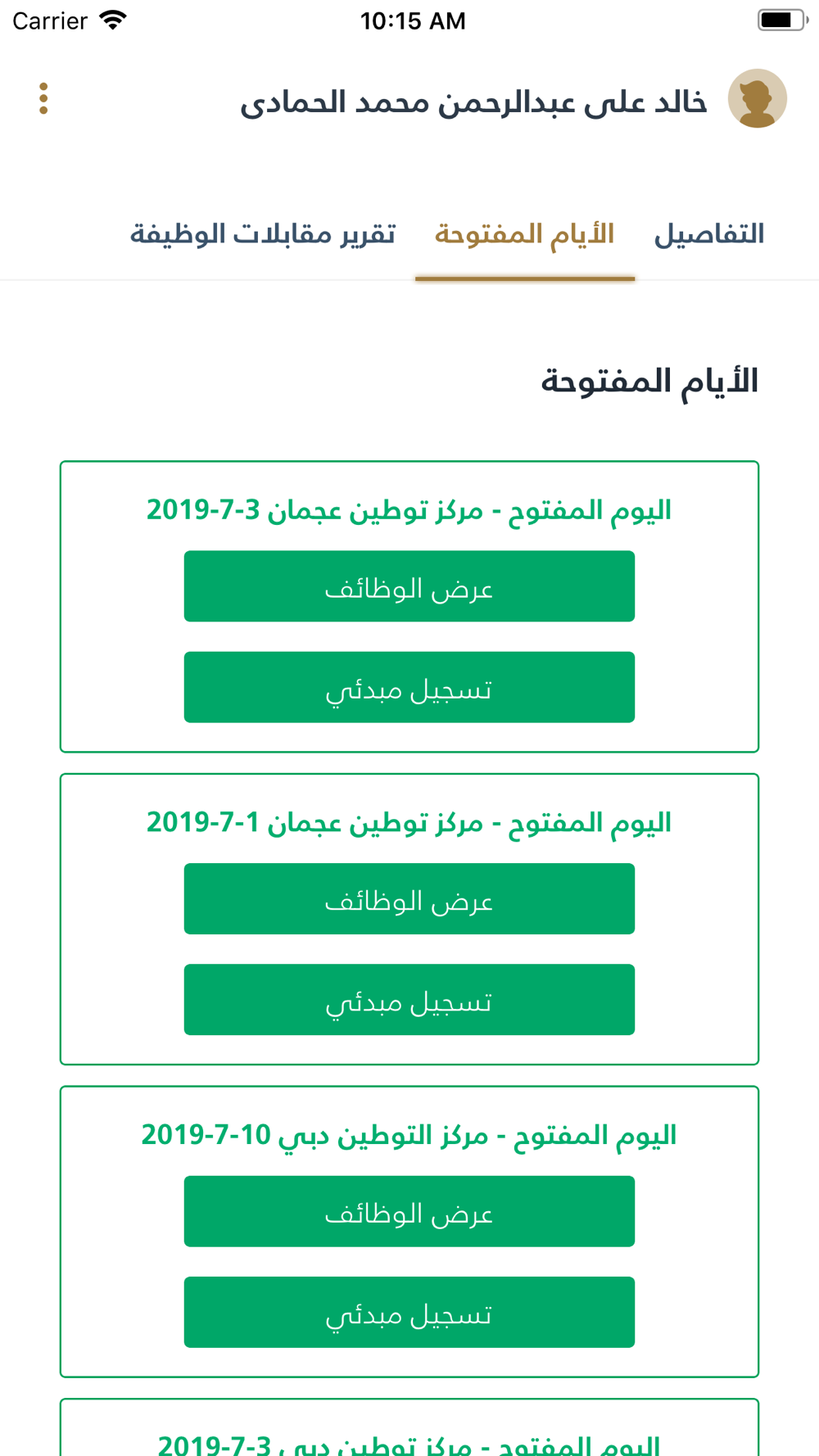Screen dimensions: 819x1456
Task: Click عرض الوظائف for Dubai 2019-7-10
Action: coord(409,1211)
